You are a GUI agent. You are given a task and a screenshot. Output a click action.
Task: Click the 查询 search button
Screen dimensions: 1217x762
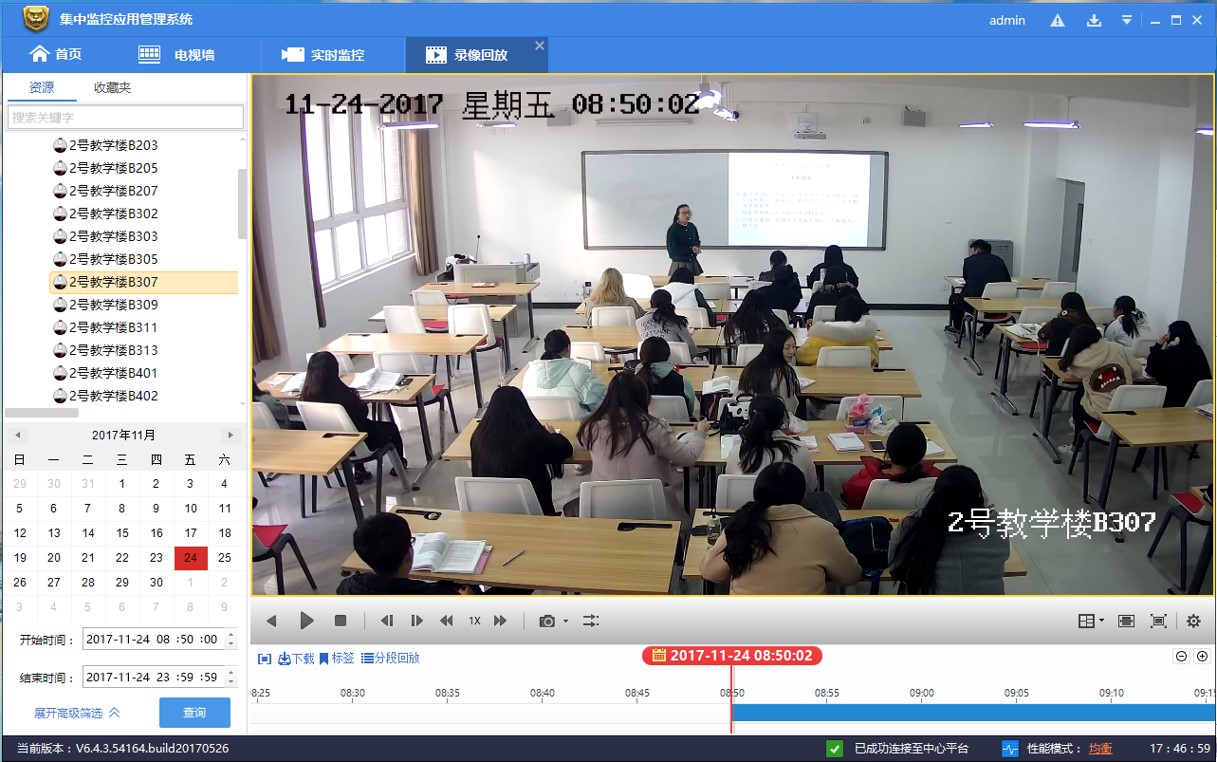[194, 713]
